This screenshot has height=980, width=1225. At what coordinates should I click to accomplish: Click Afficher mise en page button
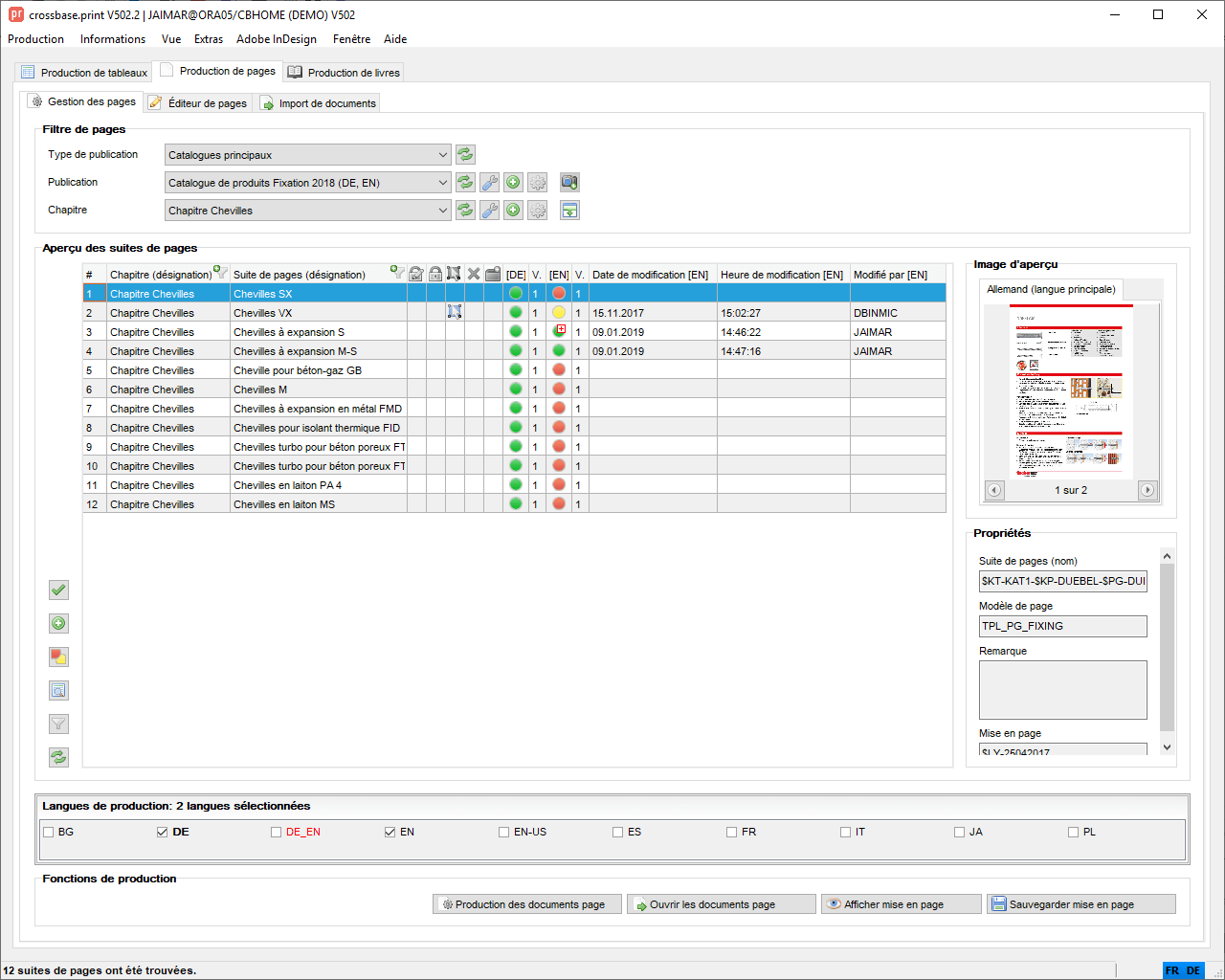coord(902,904)
